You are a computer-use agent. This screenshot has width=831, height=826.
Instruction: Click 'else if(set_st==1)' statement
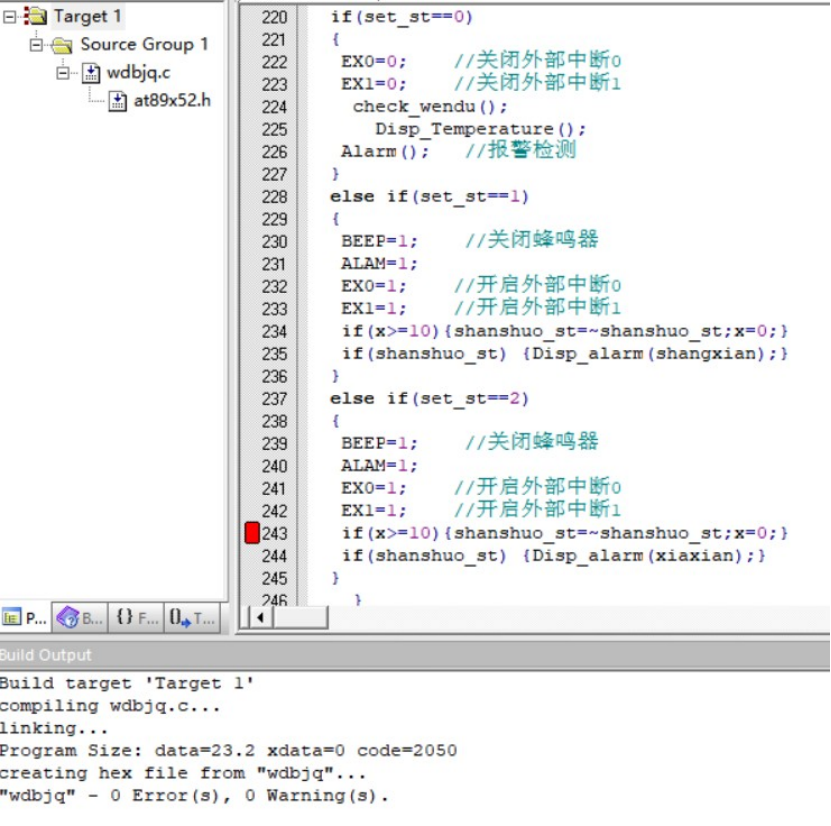(x=429, y=197)
